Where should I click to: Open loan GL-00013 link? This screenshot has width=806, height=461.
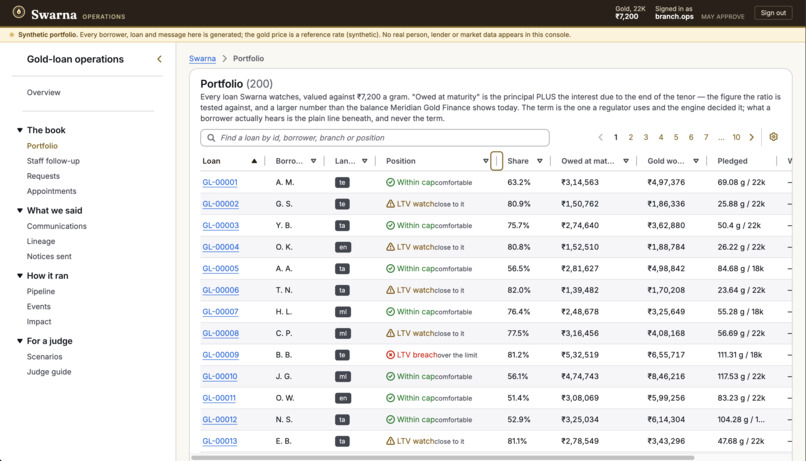click(219, 441)
